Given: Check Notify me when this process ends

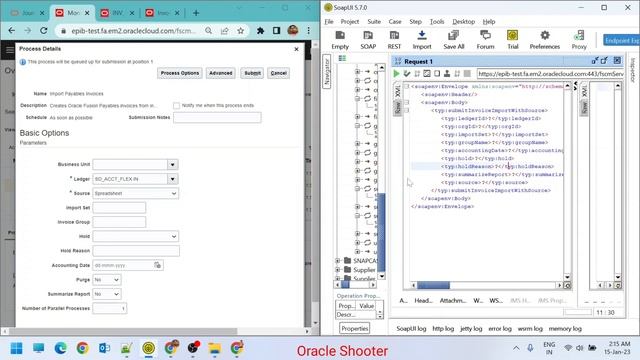Looking at the screenshot, I should [x=176, y=106].
